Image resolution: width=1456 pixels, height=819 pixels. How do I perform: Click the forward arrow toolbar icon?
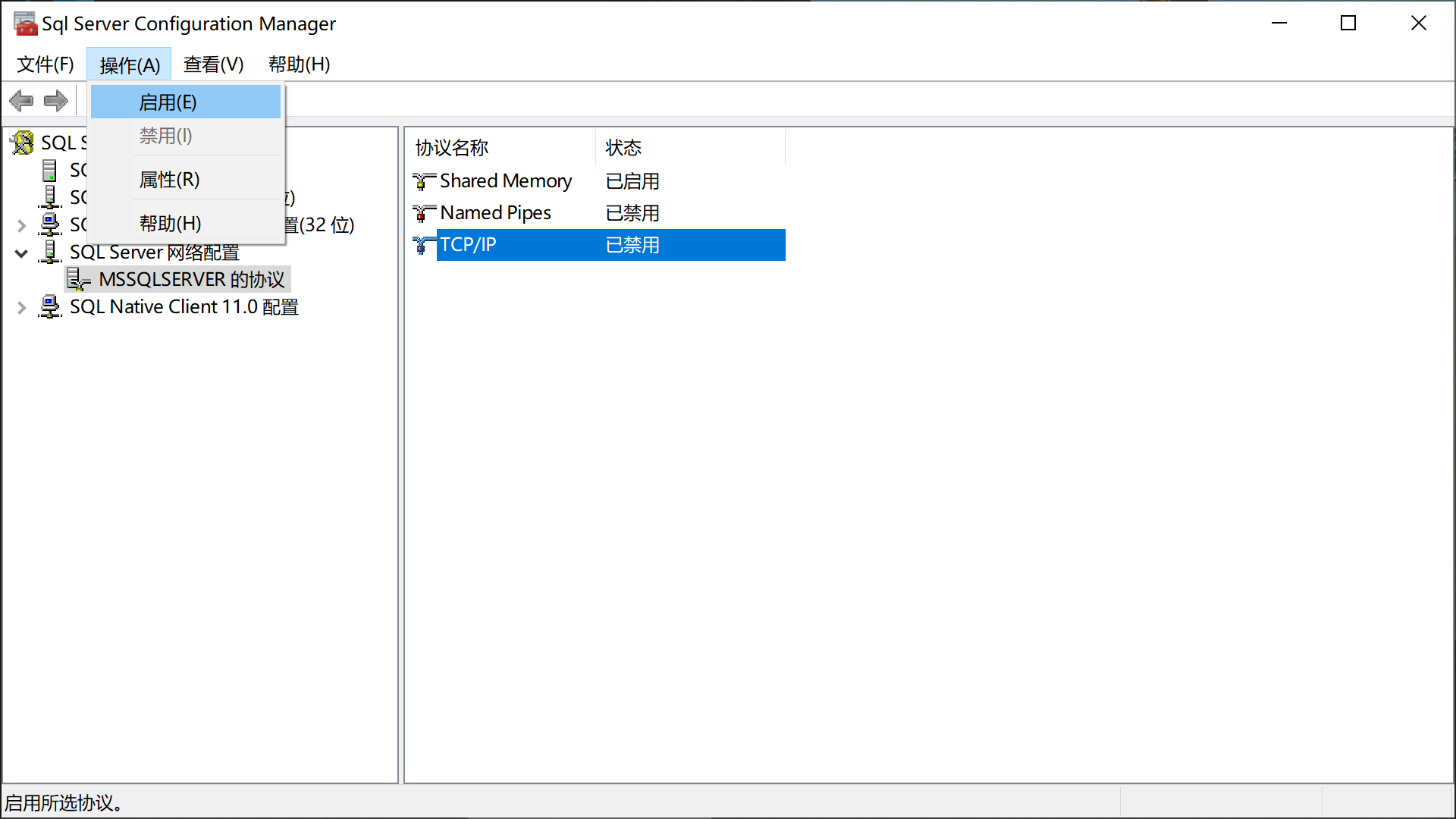(56, 101)
